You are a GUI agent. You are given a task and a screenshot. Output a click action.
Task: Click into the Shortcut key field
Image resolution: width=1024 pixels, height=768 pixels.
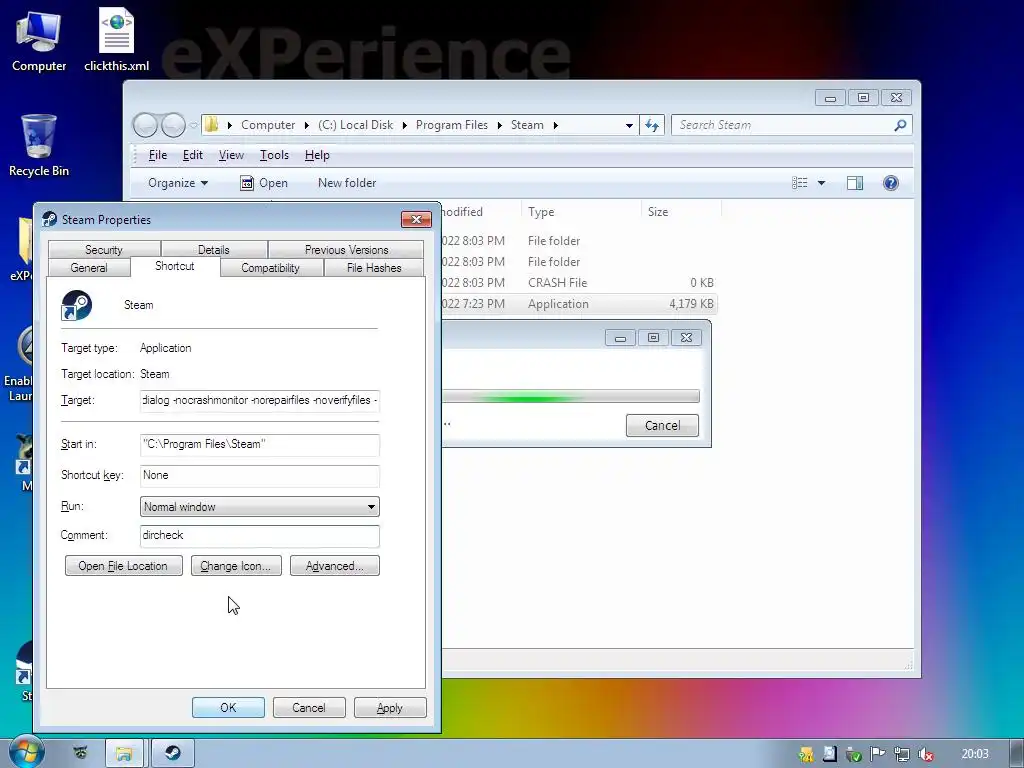click(260, 475)
